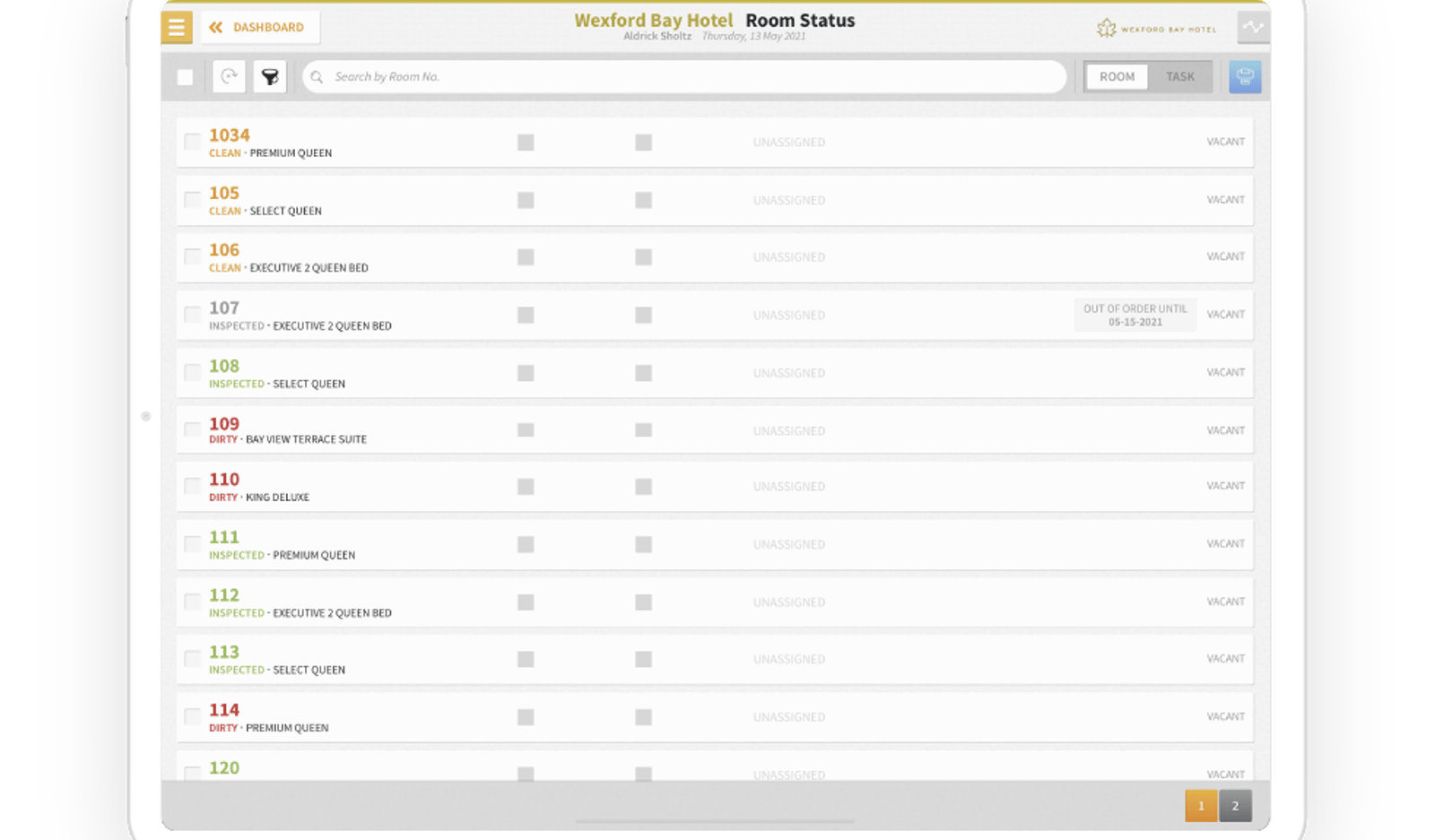The image size is (1435, 840).
Task: Click first gray square icon in room 113 row
Action: [526, 659]
